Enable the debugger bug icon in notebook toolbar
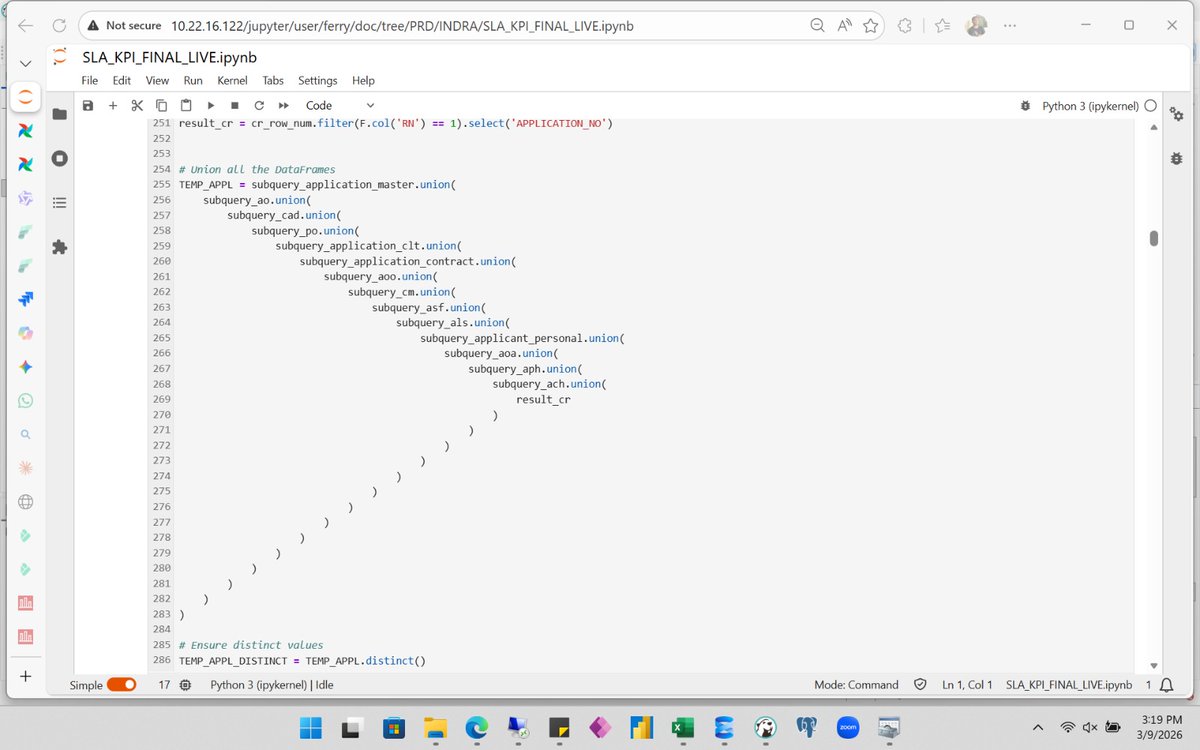This screenshot has height=750, width=1200. [1025, 105]
